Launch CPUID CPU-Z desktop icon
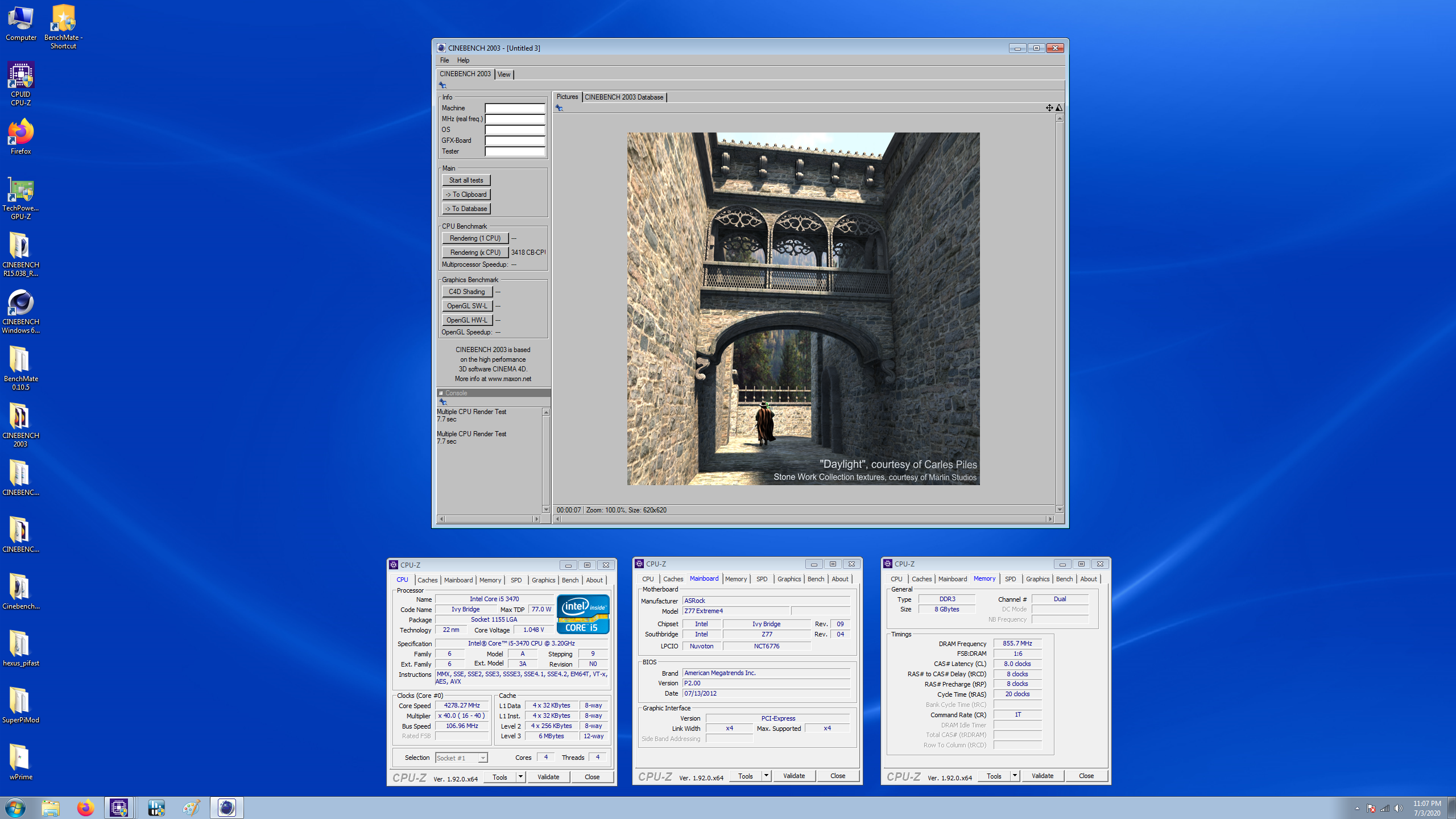 (21, 84)
